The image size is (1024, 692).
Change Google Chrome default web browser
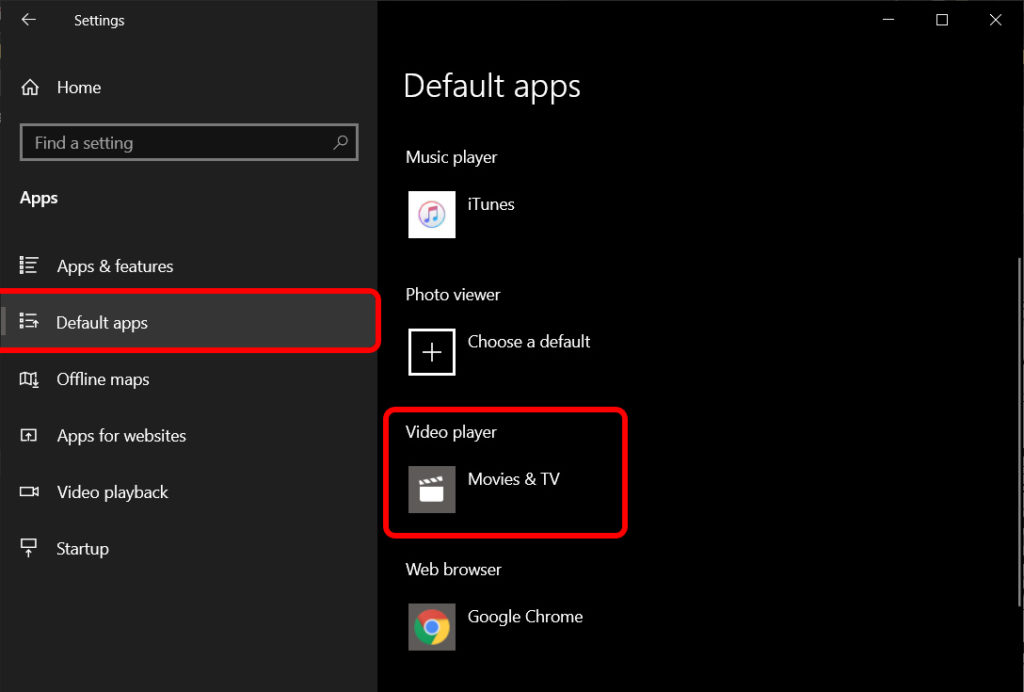click(x=525, y=617)
